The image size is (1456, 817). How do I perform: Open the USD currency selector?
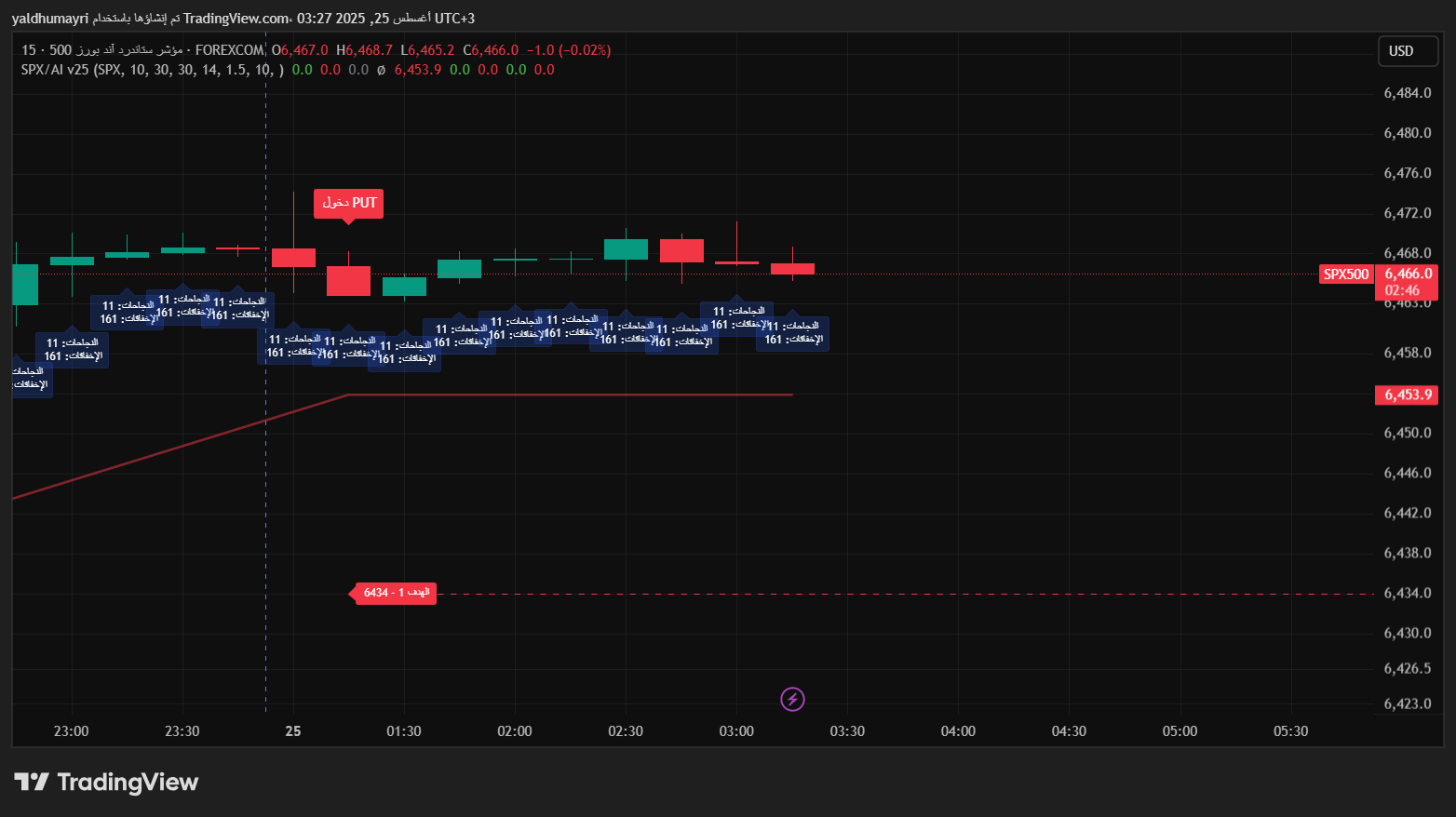pos(1407,51)
